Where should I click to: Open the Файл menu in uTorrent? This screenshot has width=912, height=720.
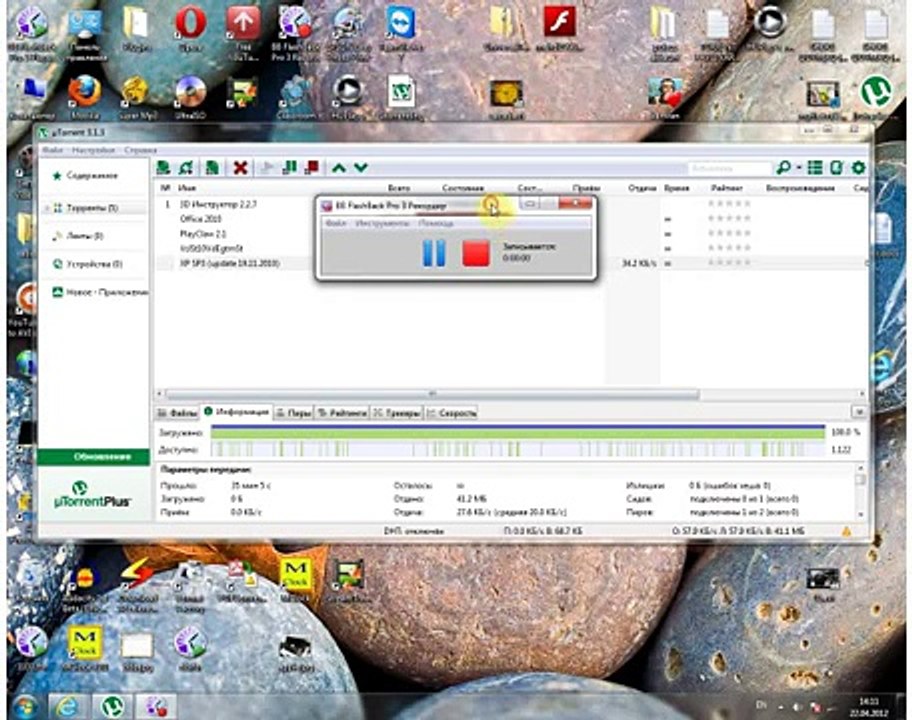(x=53, y=150)
